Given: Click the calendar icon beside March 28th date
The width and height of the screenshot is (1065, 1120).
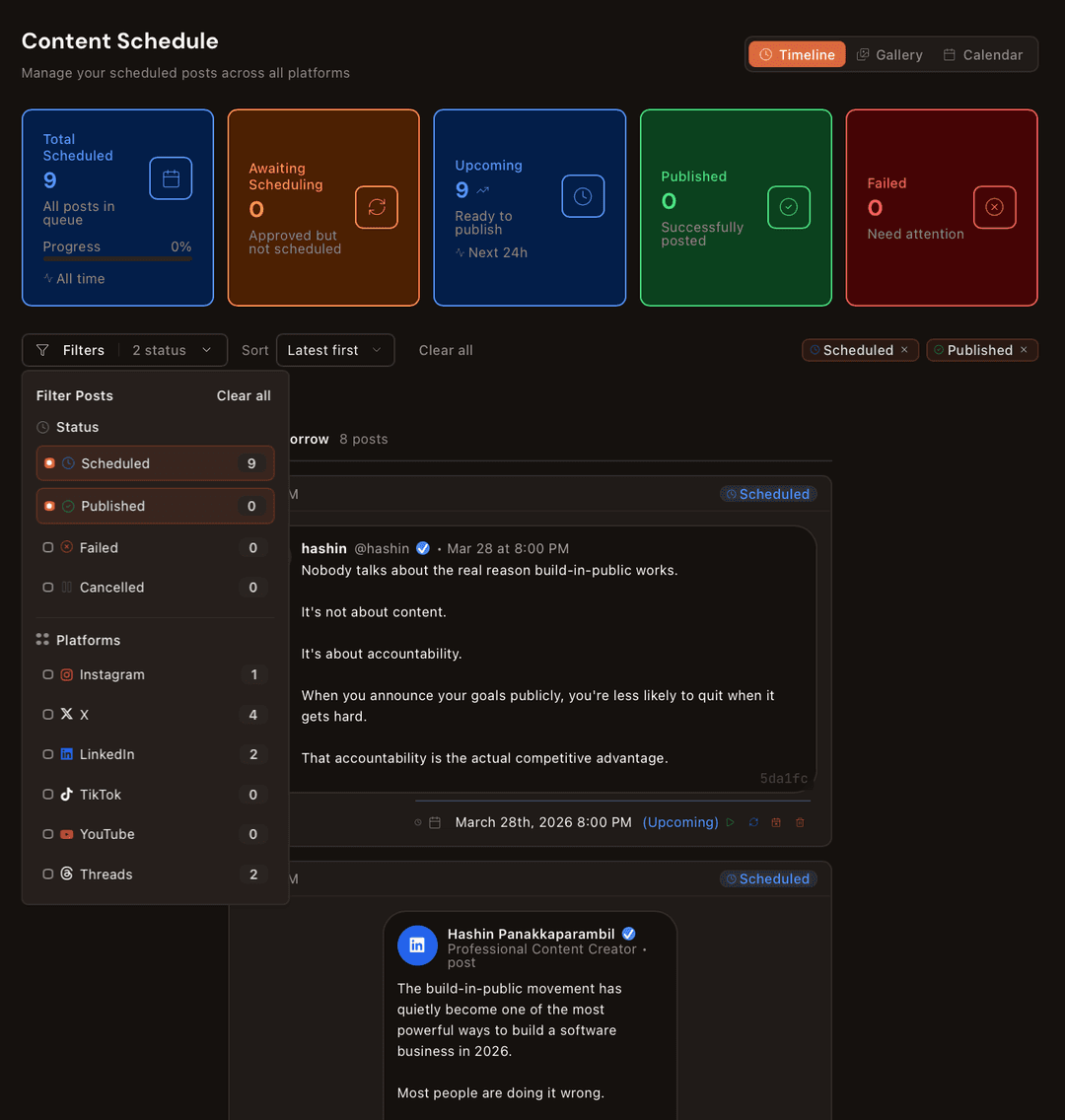Looking at the screenshot, I should (x=434, y=823).
